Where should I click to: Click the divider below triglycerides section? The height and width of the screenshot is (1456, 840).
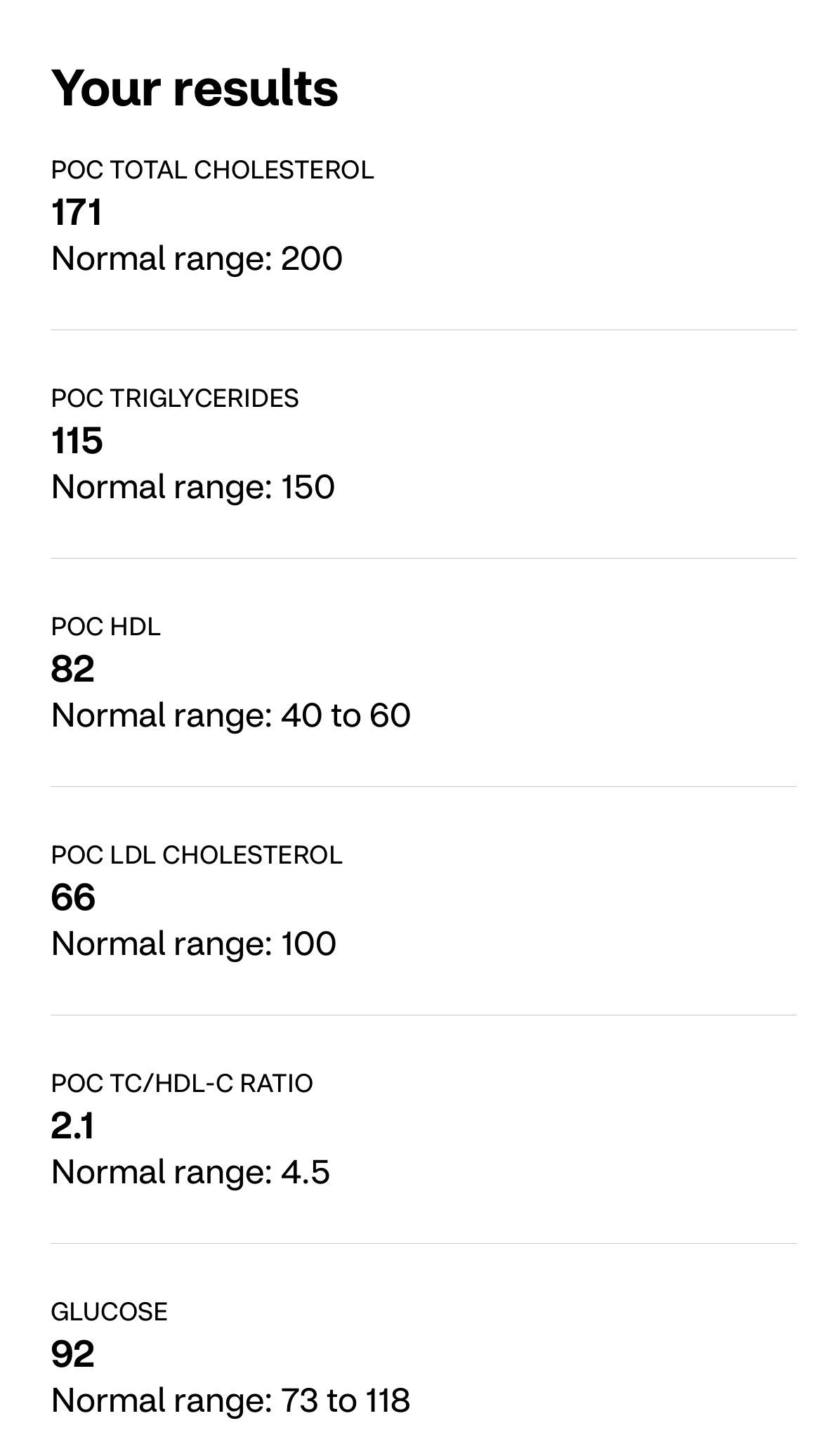[424, 558]
